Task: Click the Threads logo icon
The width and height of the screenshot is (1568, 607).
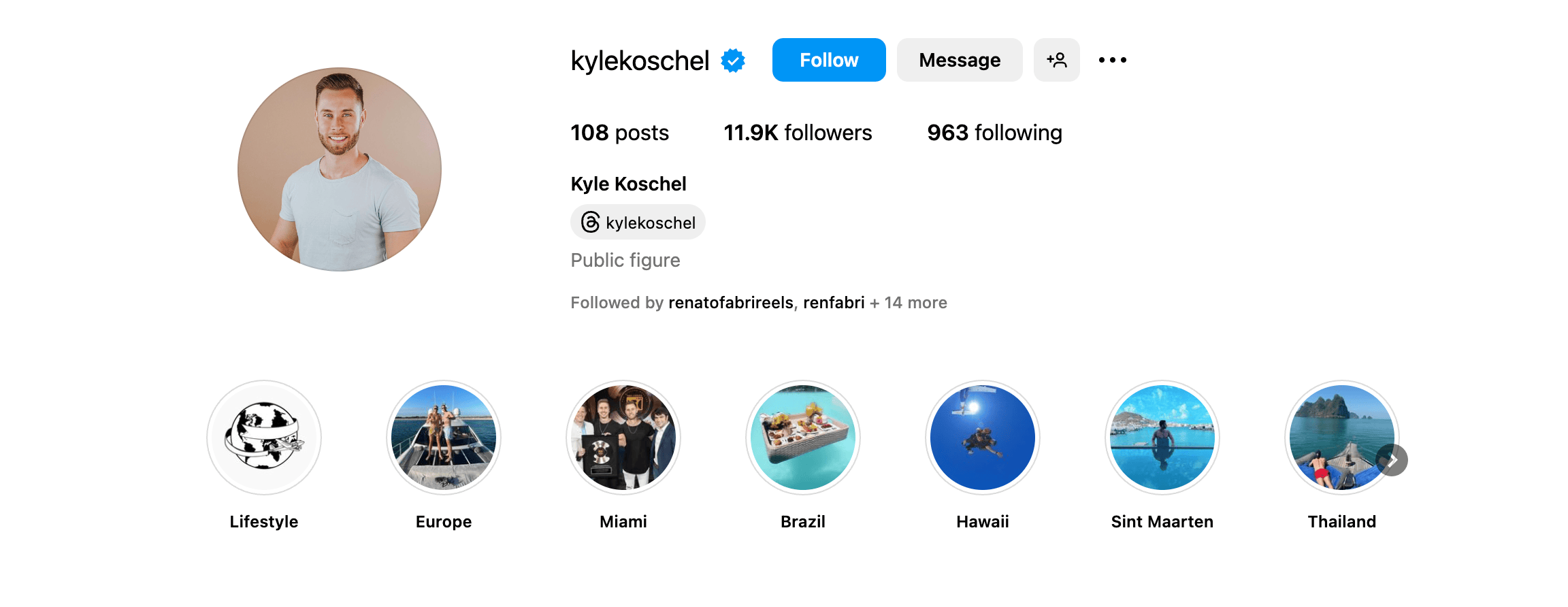Action: (x=590, y=223)
